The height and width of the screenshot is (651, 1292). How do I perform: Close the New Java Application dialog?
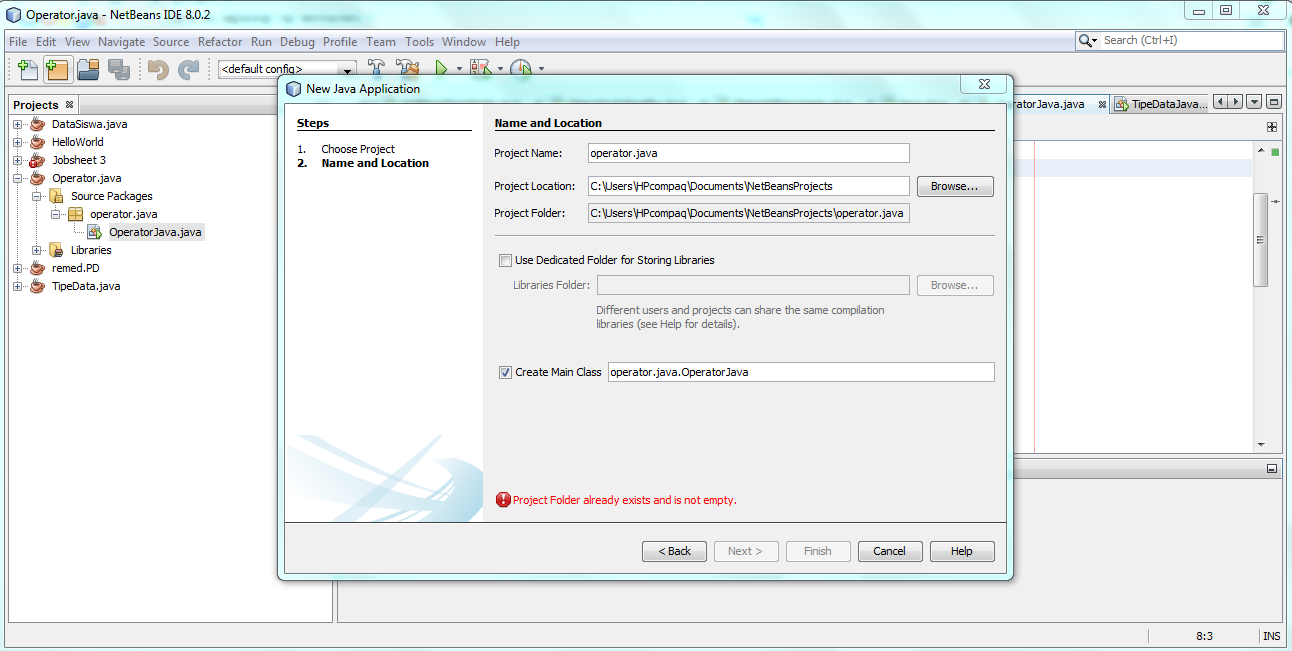983,85
